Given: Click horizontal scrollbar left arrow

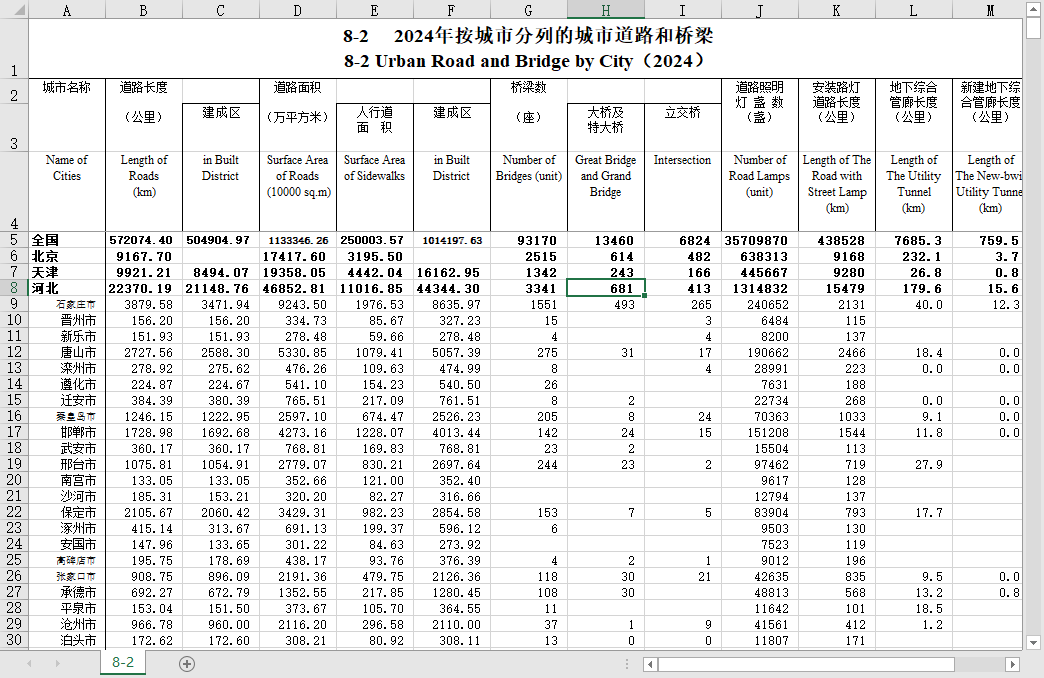Looking at the screenshot, I should (651, 664).
